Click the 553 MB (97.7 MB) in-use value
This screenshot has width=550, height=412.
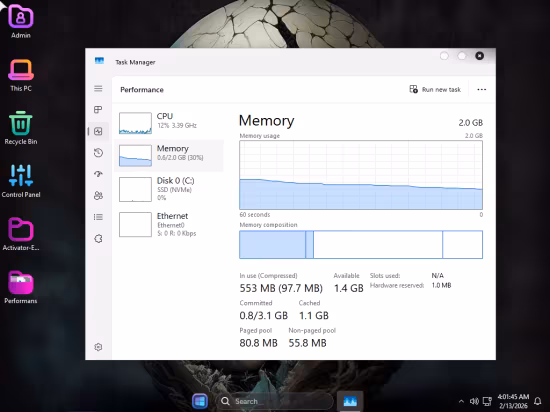click(281, 288)
